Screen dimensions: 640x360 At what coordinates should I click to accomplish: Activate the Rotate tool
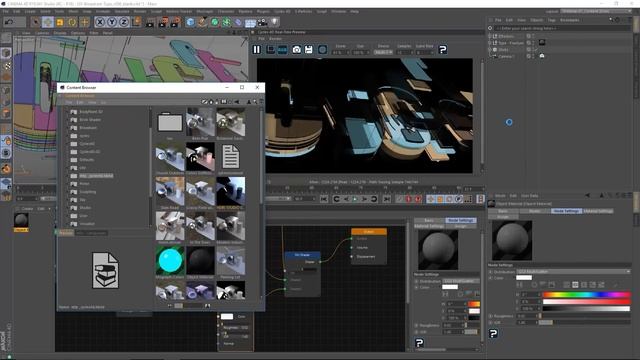click(72, 22)
